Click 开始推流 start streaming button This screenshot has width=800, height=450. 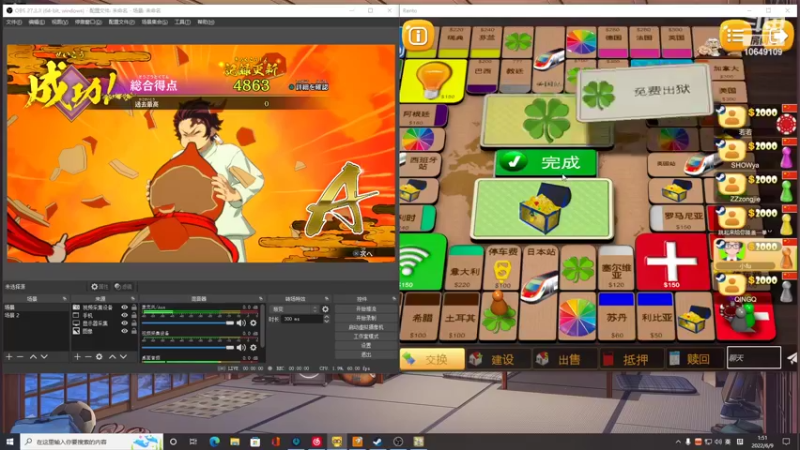pyautogui.click(x=366, y=309)
